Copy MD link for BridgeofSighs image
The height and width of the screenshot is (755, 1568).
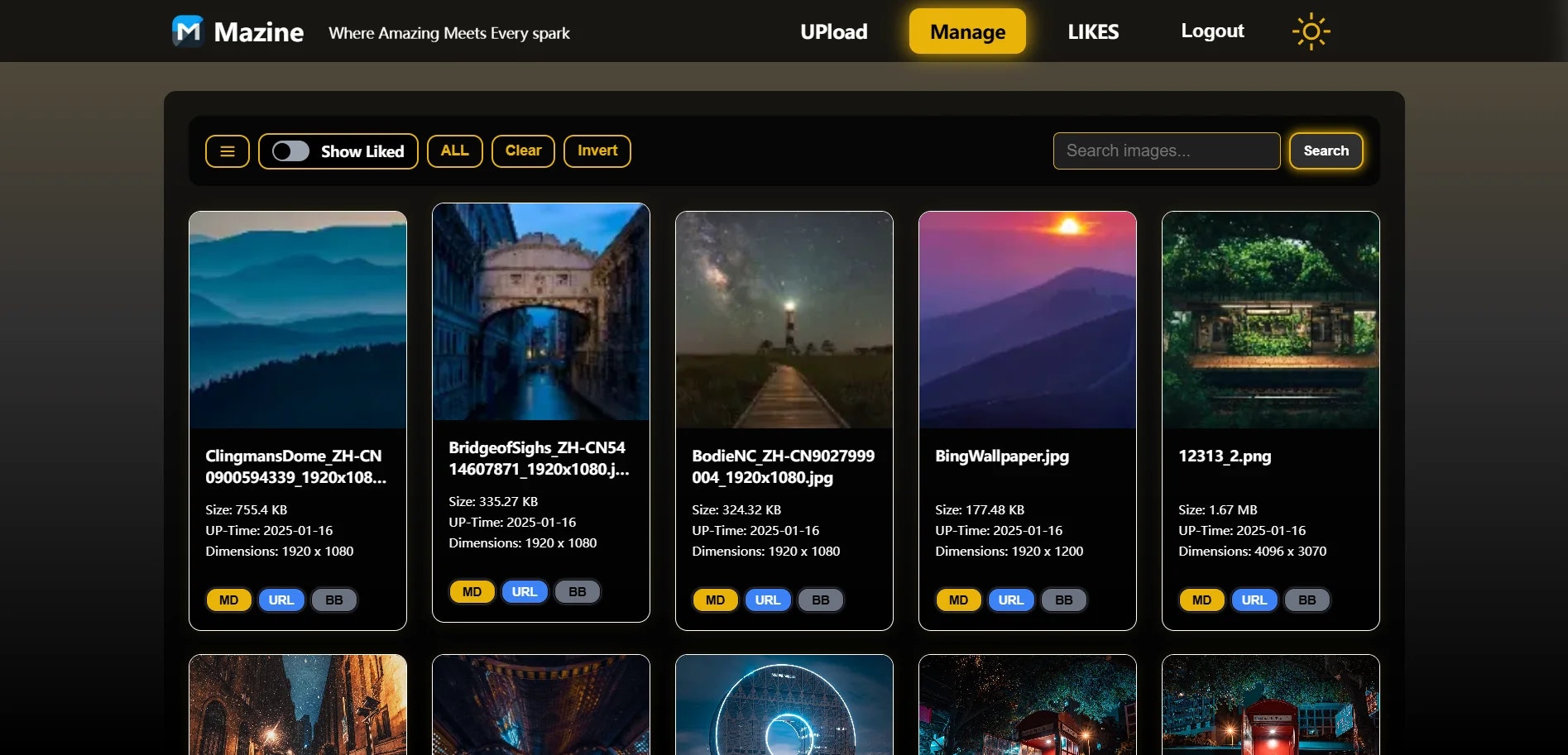(x=472, y=591)
